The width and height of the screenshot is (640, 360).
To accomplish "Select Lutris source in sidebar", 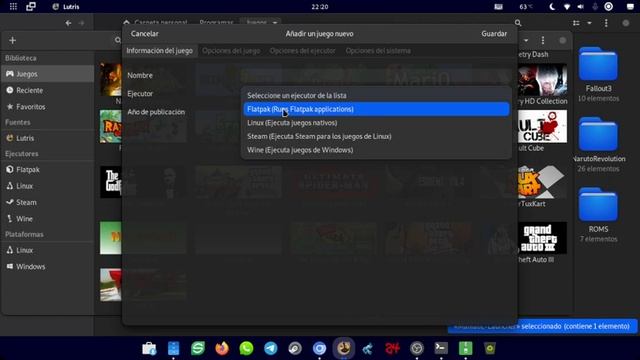I will (x=48, y=138).
